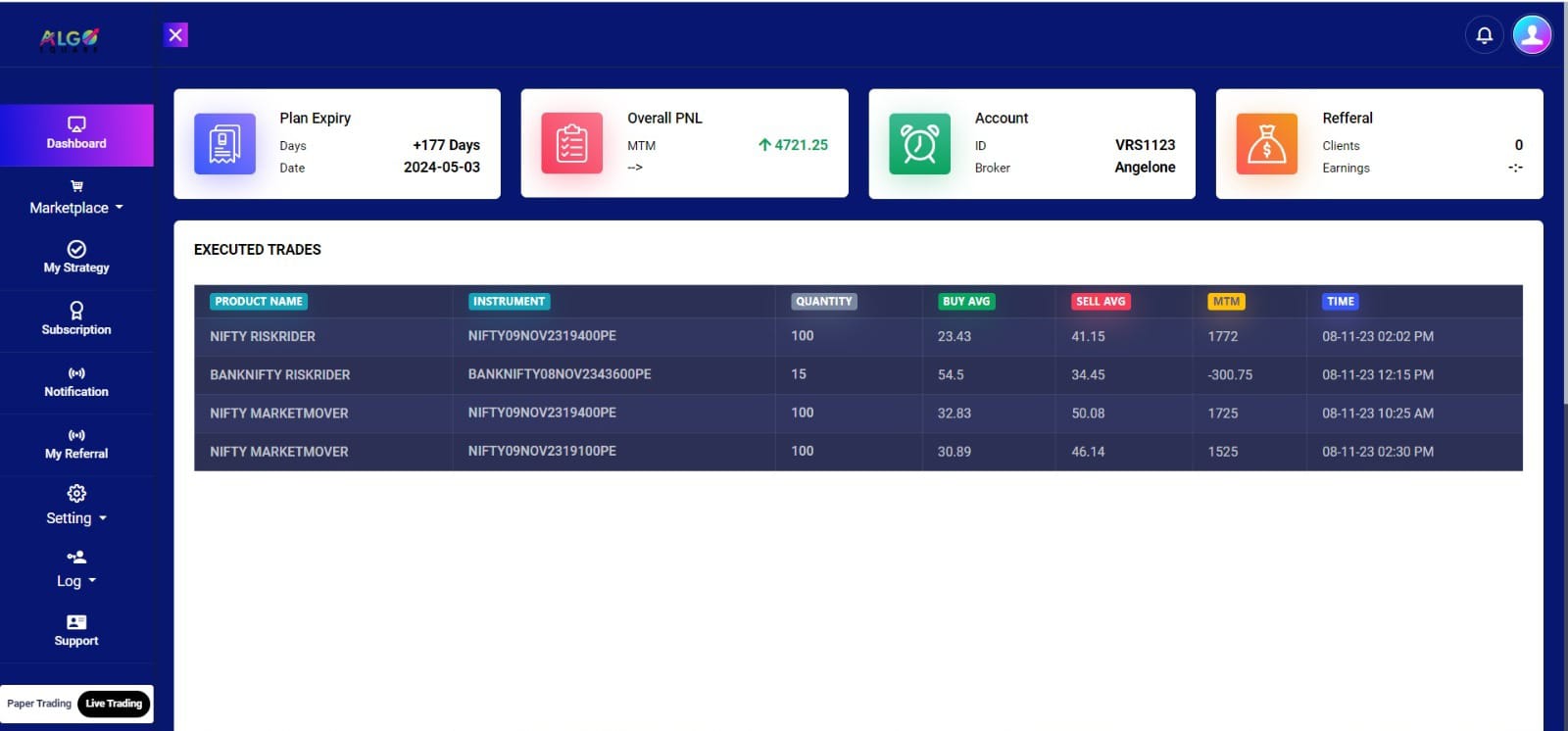Click the Refferal Clients count 0
Image resolution: width=1568 pixels, height=731 pixels.
click(x=1519, y=145)
